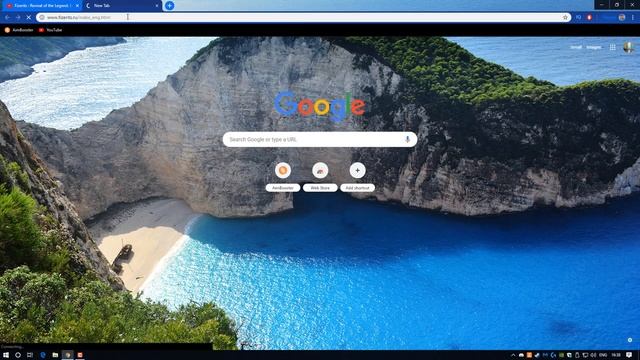Close the Fizerits tab
Viewport: 640px width, 360px height.
tap(78, 6)
